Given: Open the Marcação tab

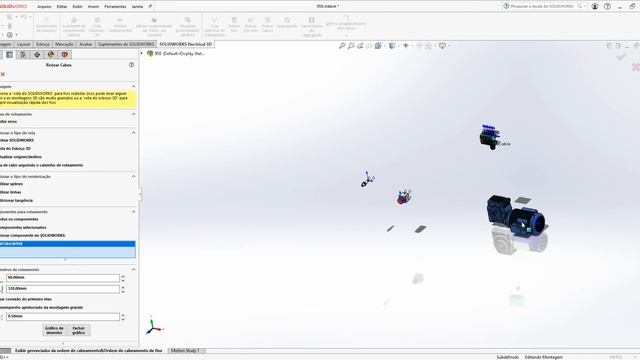Looking at the screenshot, I should [x=64, y=44].
